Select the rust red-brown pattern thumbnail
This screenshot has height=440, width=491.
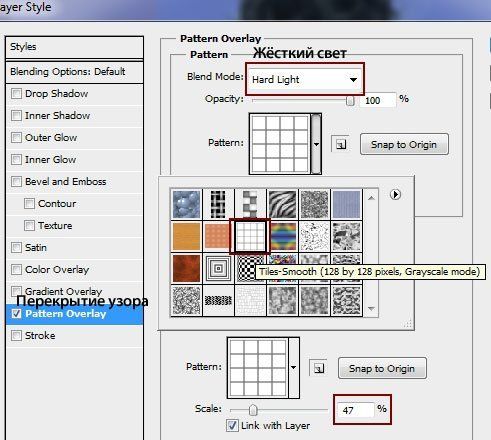coord(186,268)
